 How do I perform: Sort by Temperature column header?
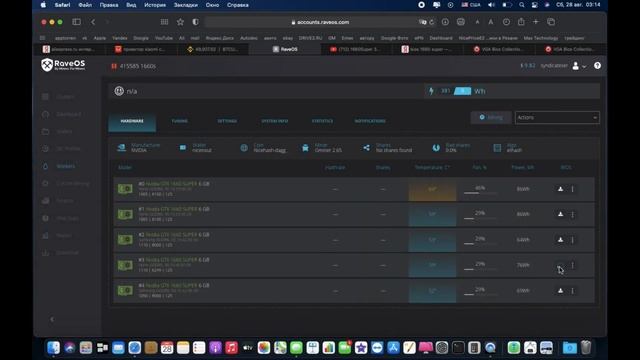tap(432, 167)
